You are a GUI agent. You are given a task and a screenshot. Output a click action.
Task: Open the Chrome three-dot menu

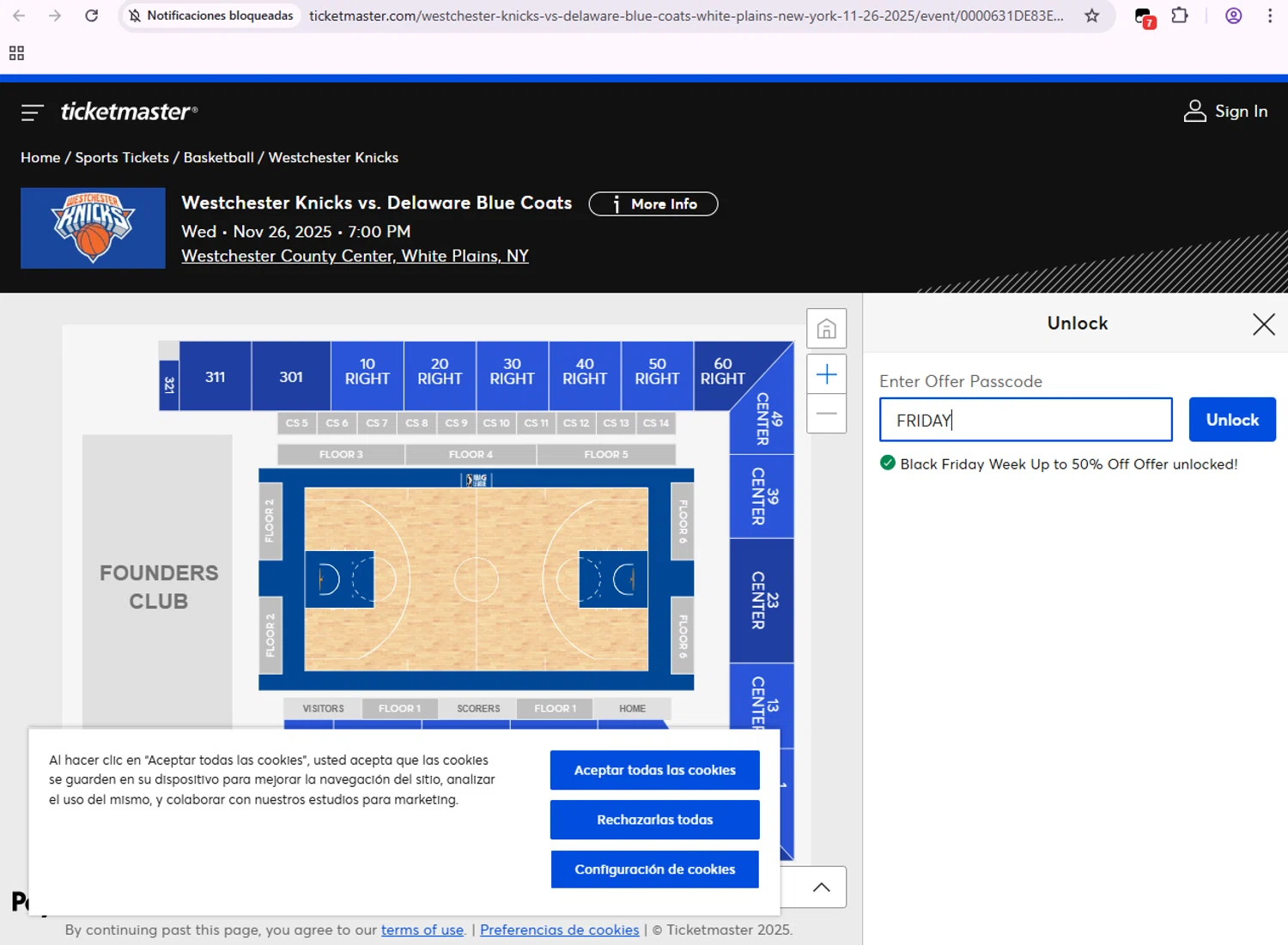click(1270, 15)
